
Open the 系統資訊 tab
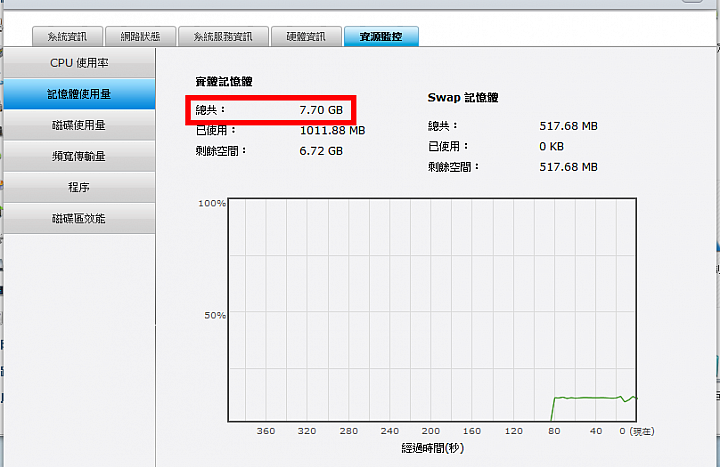[68, 37]
